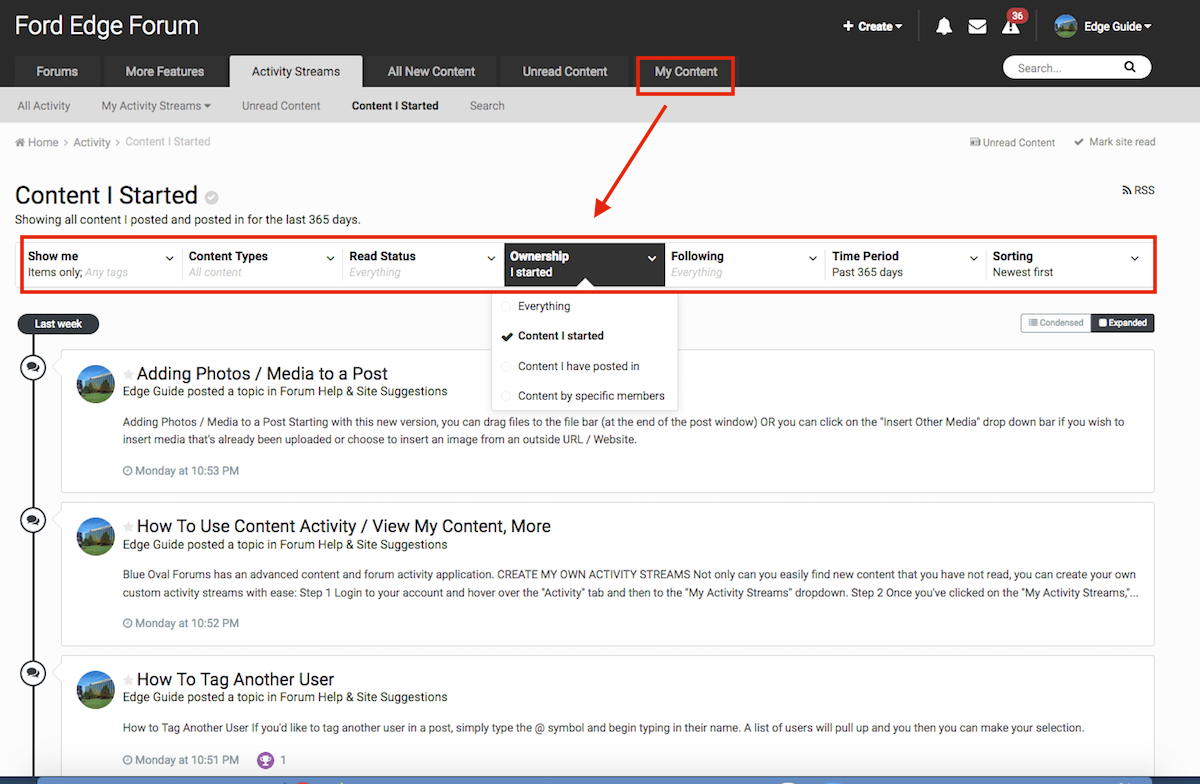Click the topic icon beside How To Use Content Activity

[33, 520]
